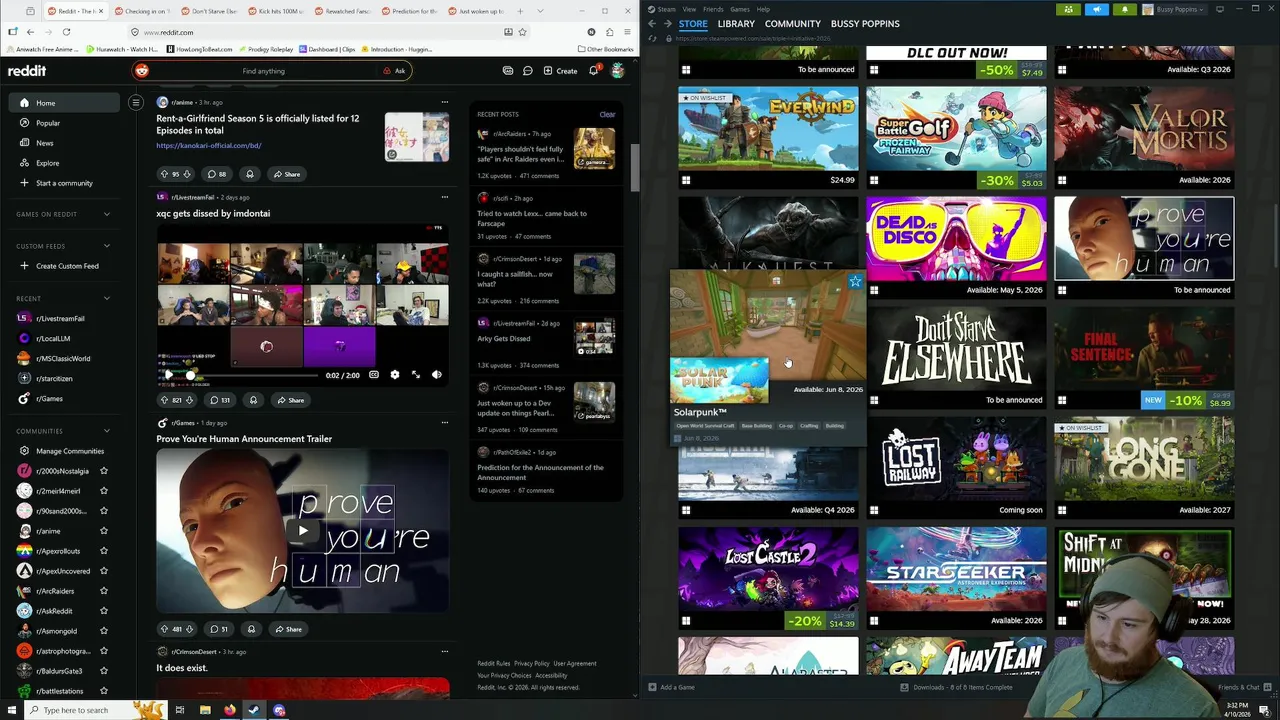Switch to 'Don't Starve Else' browser tab
The image size is (1280, 720).
tap(207, 11)
